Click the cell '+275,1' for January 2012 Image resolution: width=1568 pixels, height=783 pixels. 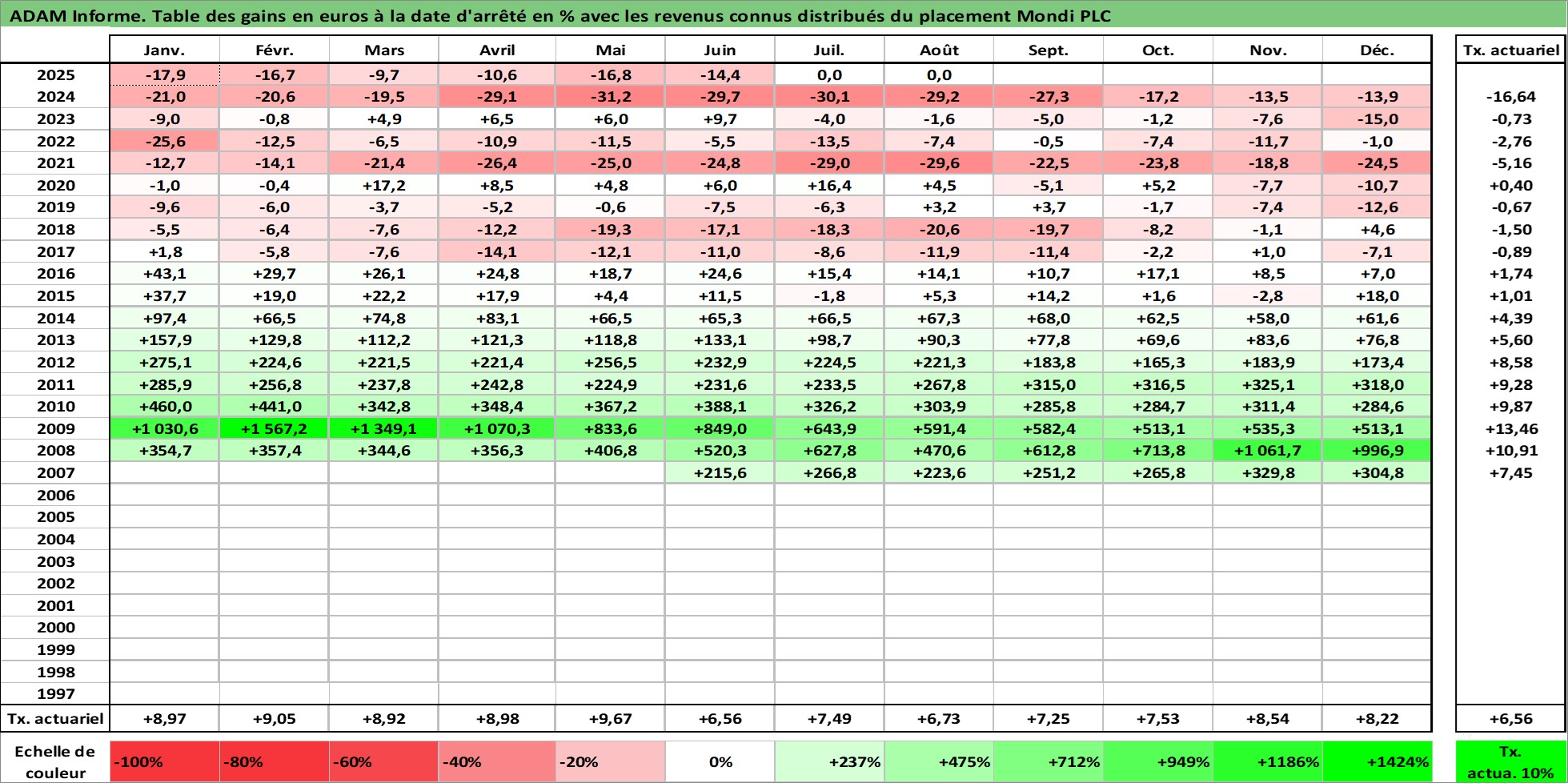click(x=164, y=362)
